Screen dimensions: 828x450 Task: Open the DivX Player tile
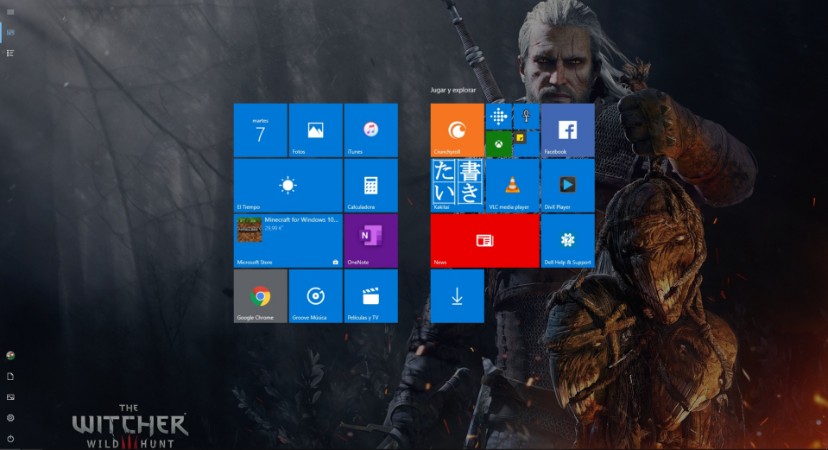568,185
